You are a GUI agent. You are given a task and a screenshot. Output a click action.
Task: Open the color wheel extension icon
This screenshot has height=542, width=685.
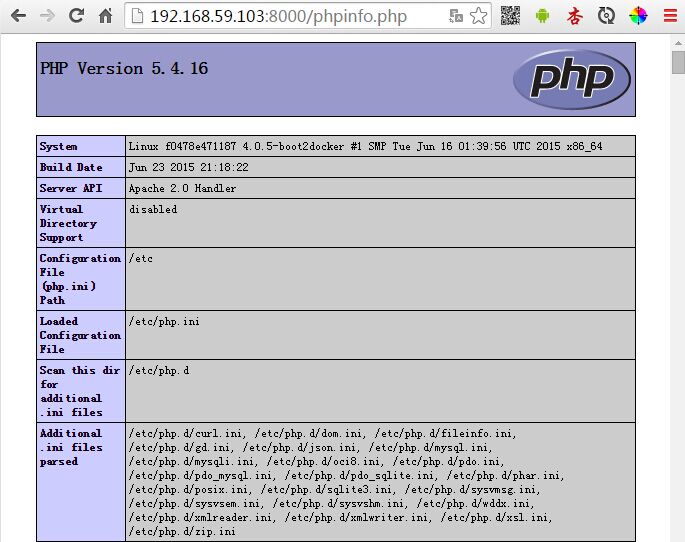click(638, 16)
